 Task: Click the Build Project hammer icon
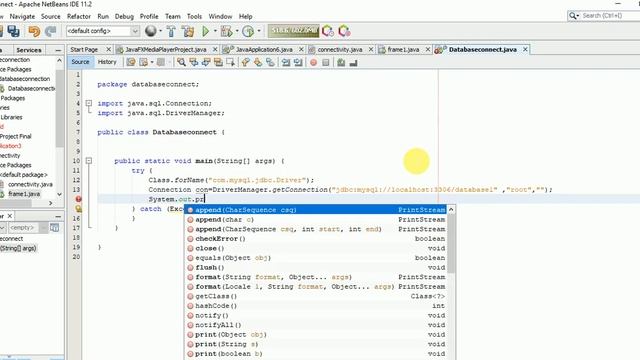(x=171, y=31)
